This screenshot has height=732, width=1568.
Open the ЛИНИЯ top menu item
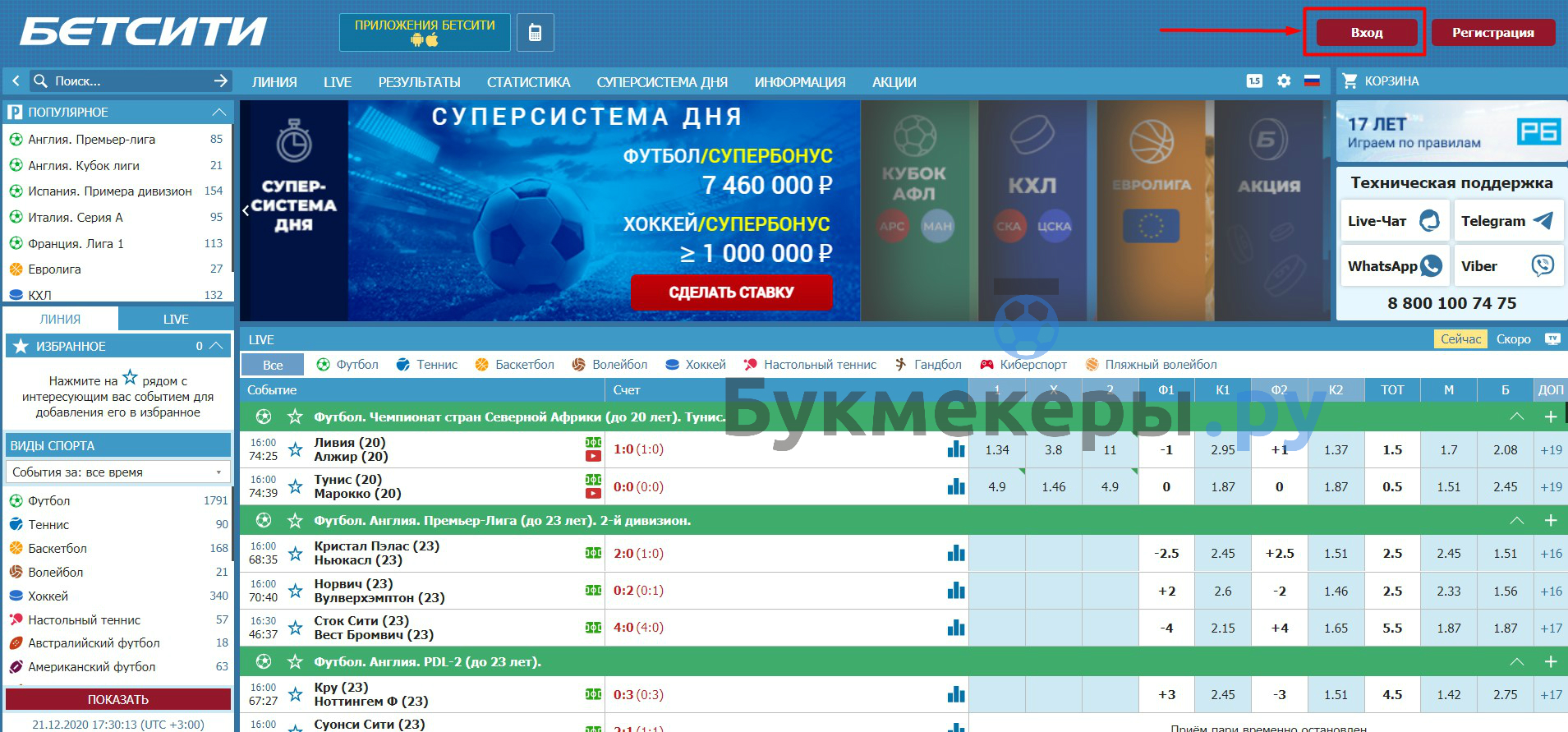point(274,82)
